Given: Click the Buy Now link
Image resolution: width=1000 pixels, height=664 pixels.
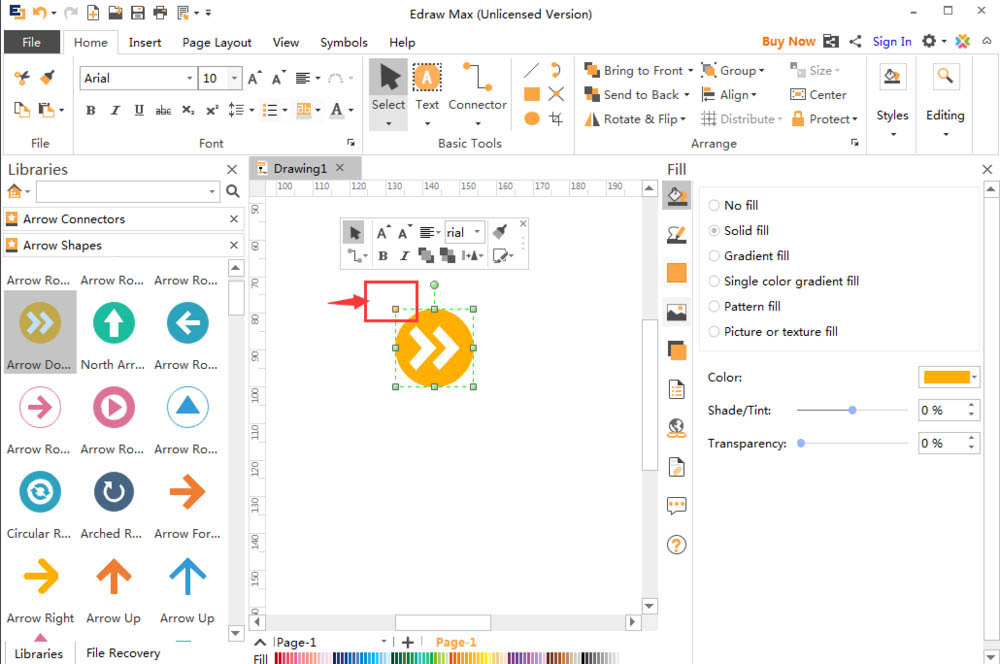Looking at the screenshot, I should coord(788,41).
